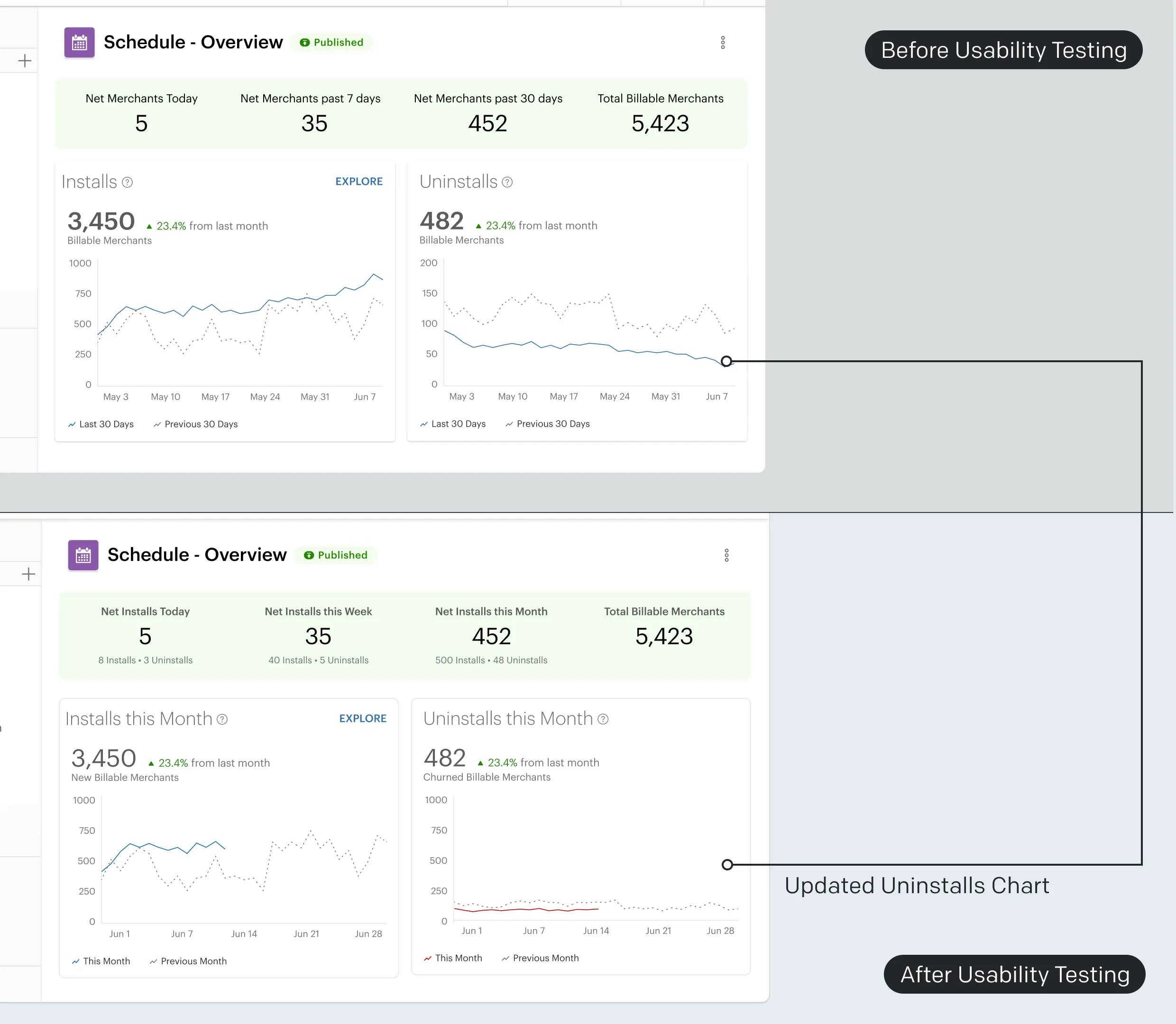The width and height of the screenshot is (1176, 1024).
Task: Click Published badge in top panel header
Action: (x=331, y=43)
